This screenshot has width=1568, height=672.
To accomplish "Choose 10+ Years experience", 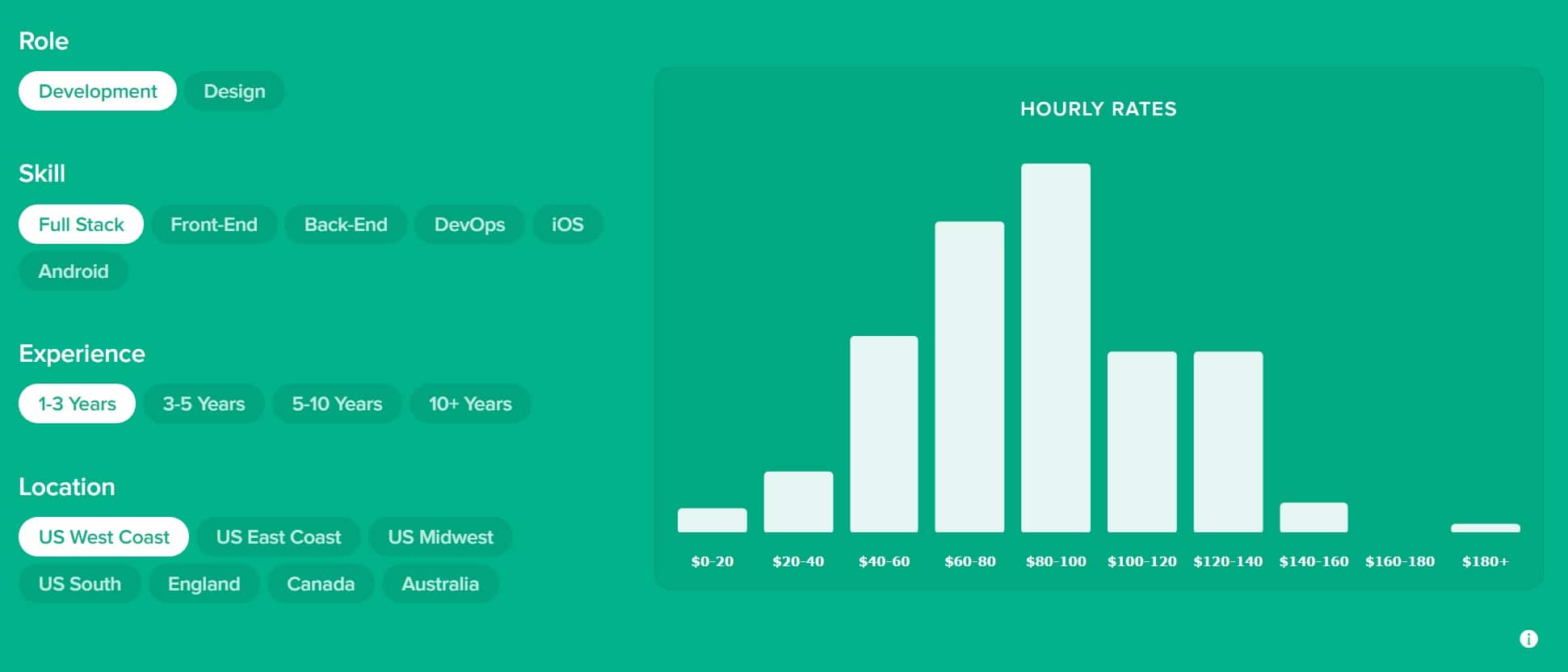I will [x=470, y=404].
